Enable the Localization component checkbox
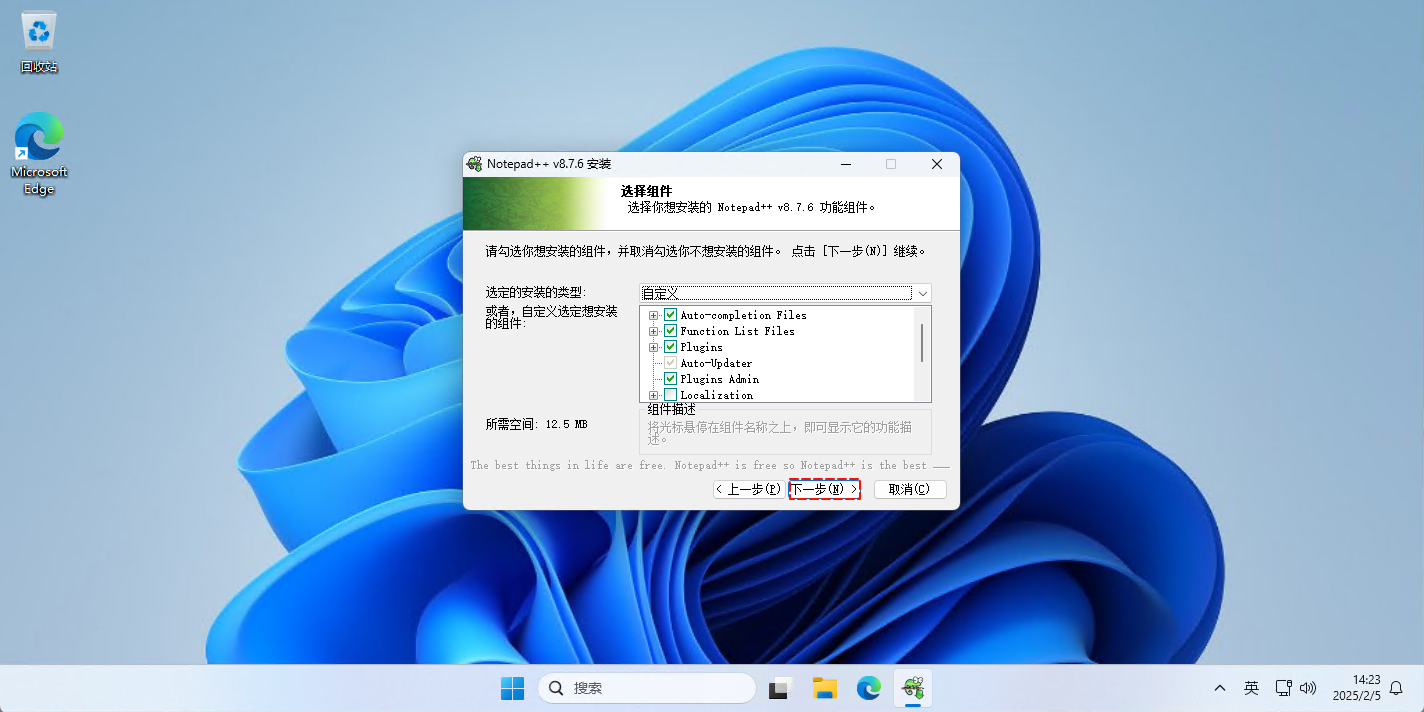Viewport: 1424px width, 712px height. pos(670,395)
